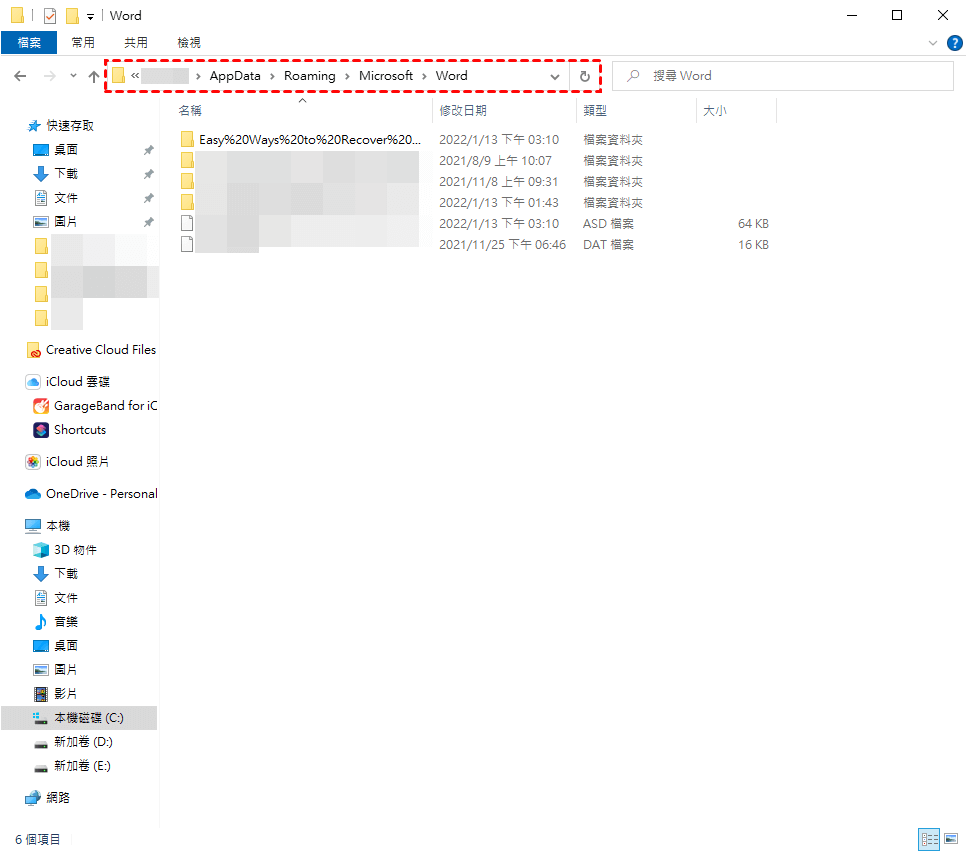The width and height of the screenshot is (967, 852).
Task: Open pinned 文件 under quick access
Action: click(66, 198)
